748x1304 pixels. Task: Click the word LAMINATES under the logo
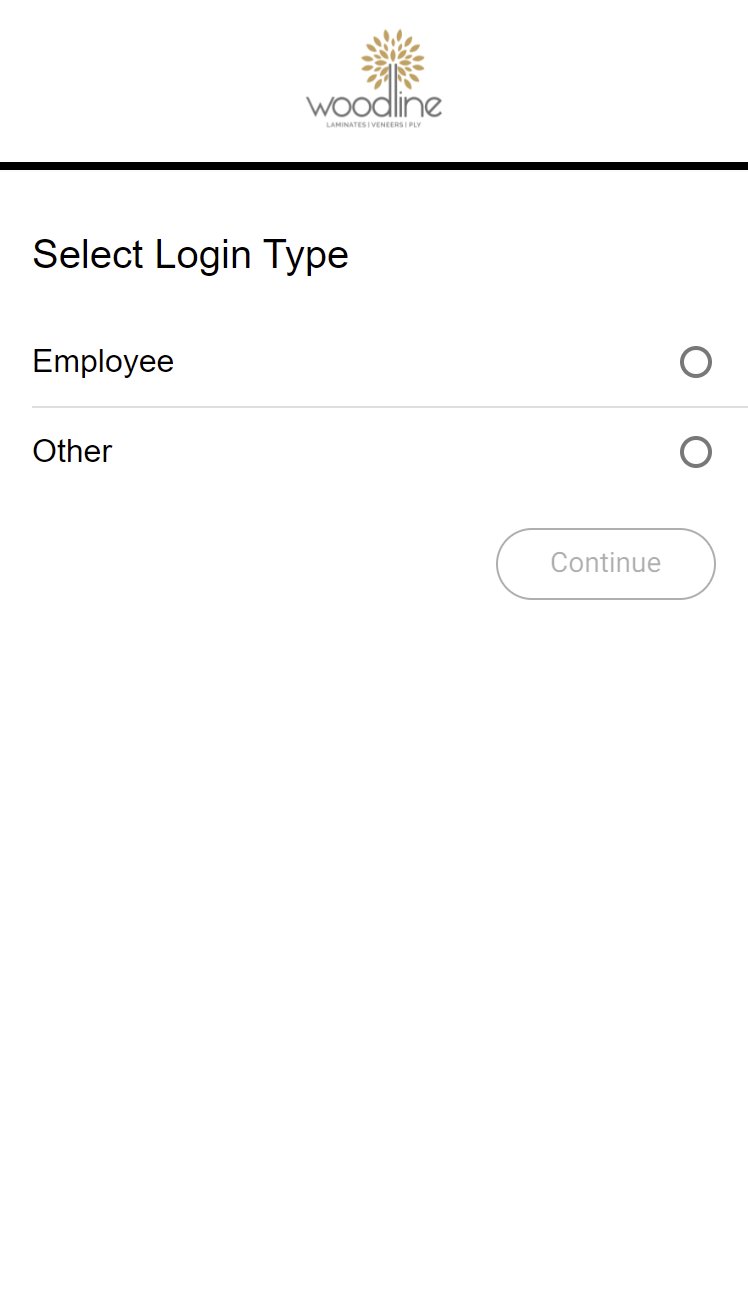pos(346,125)
